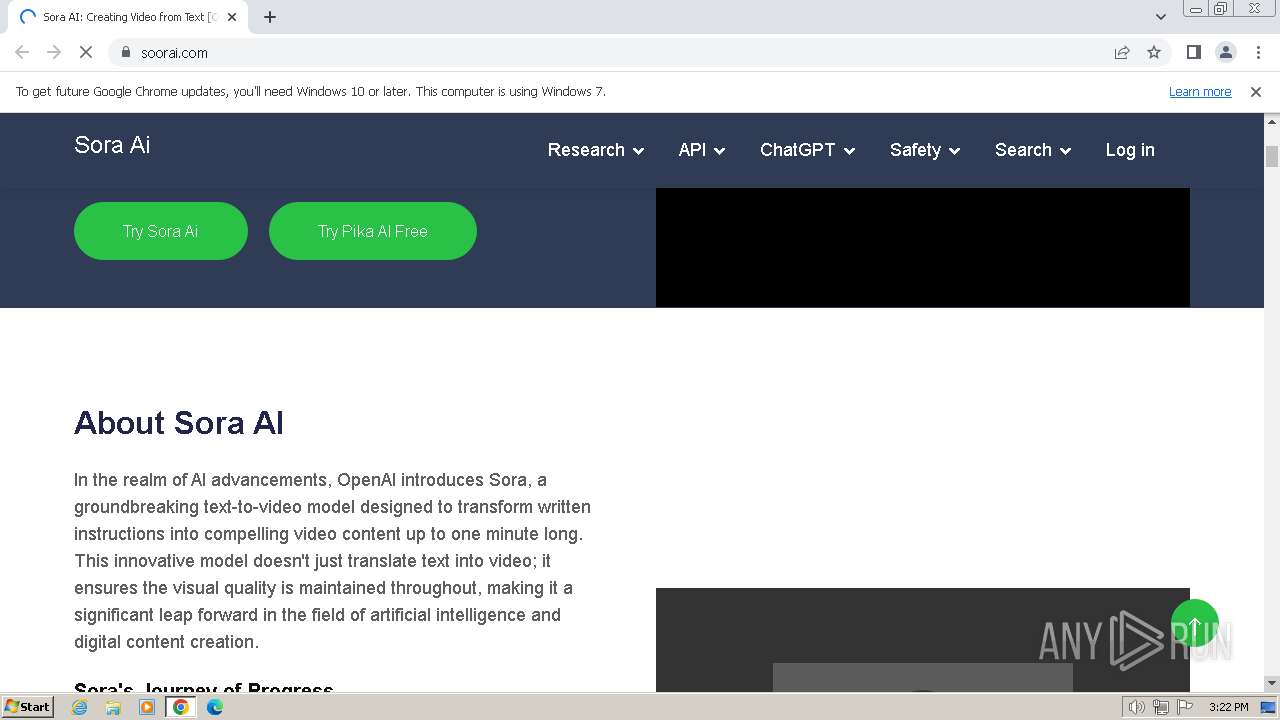The width and height of the screenshot is (1280, 720).
Task: Click the Log in link
Action: [1130, 150]
